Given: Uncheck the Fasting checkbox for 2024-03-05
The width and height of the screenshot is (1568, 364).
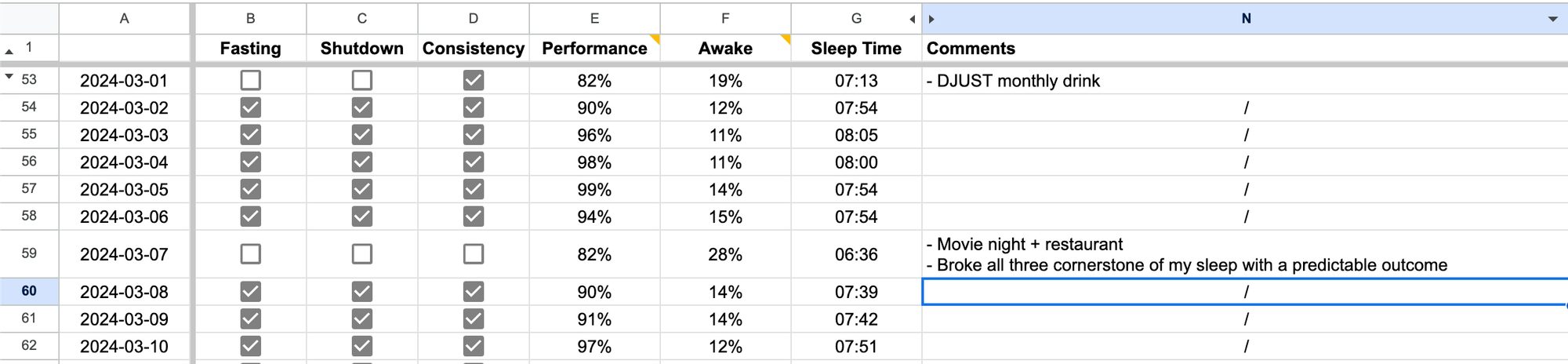Looking at the screenshot, I should (x=251, y=189).
